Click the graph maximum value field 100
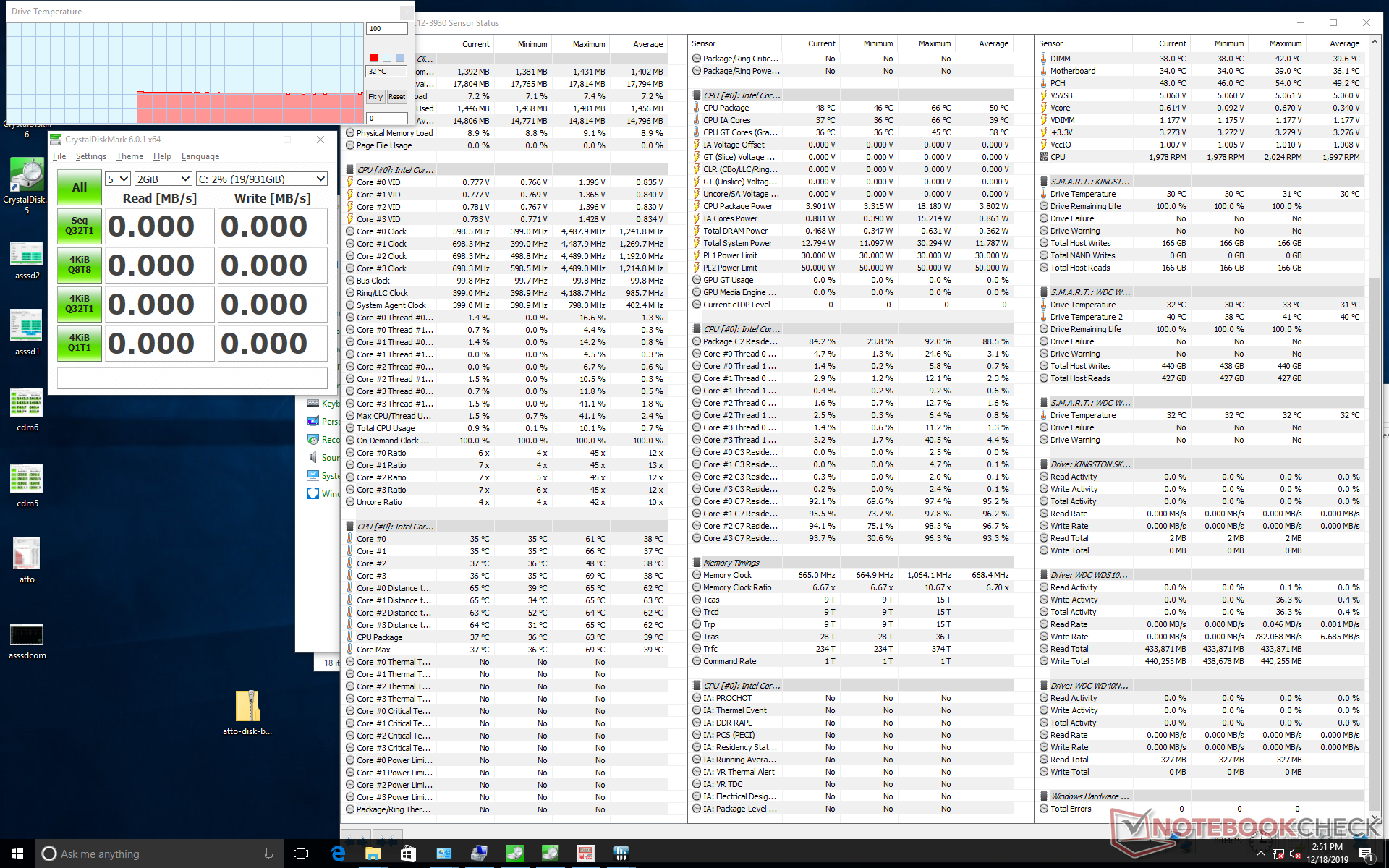 click(387, 29)
